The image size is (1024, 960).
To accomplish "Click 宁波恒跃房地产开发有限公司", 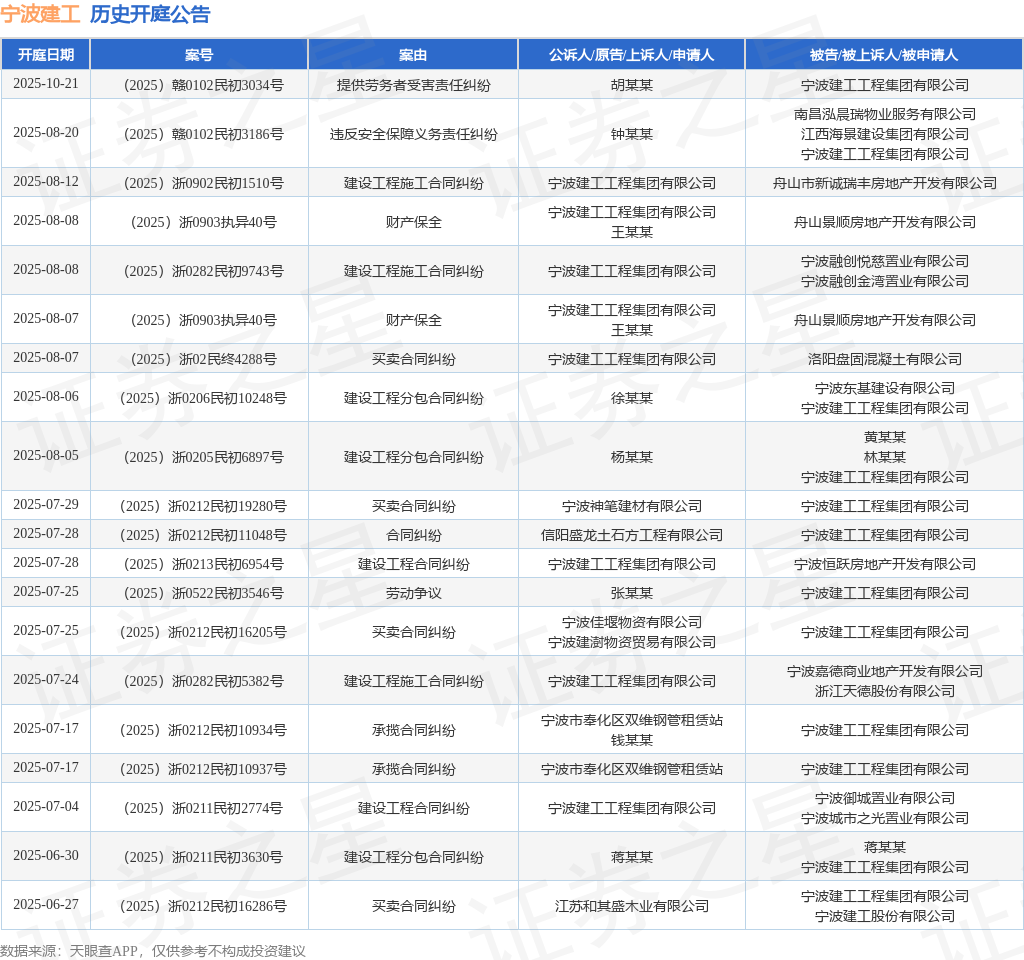I will tap(885, 564).
